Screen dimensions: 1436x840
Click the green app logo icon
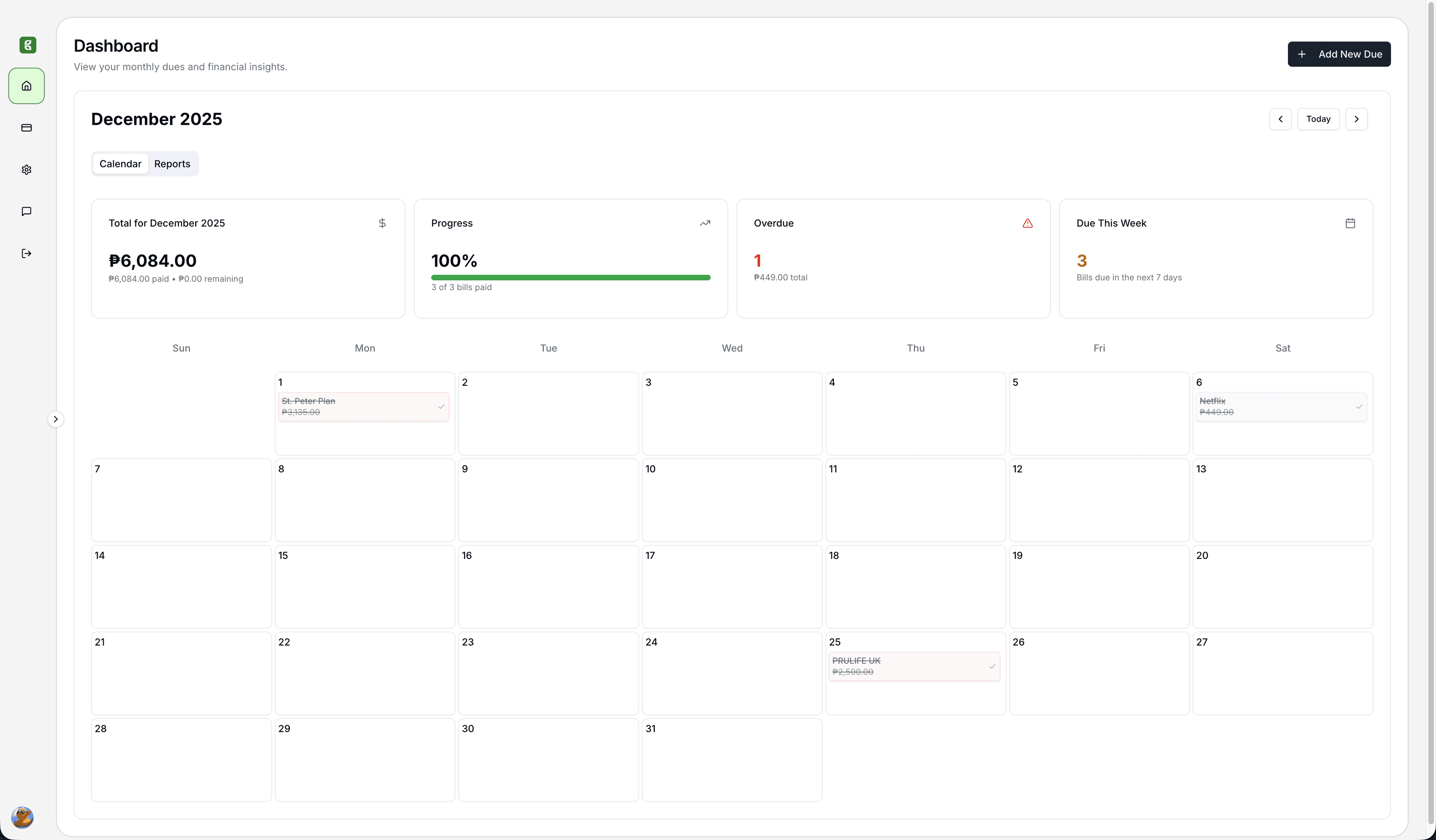click(27, 45)
